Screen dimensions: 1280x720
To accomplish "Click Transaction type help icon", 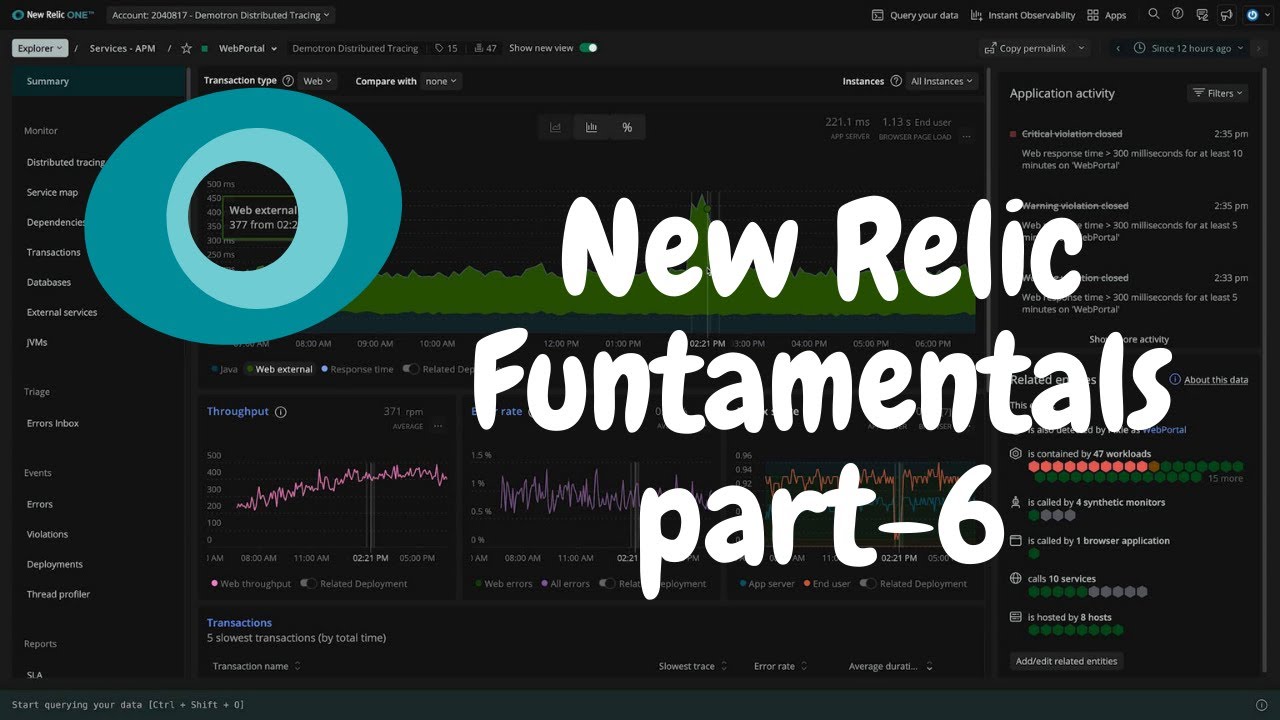I will (288, 81).
